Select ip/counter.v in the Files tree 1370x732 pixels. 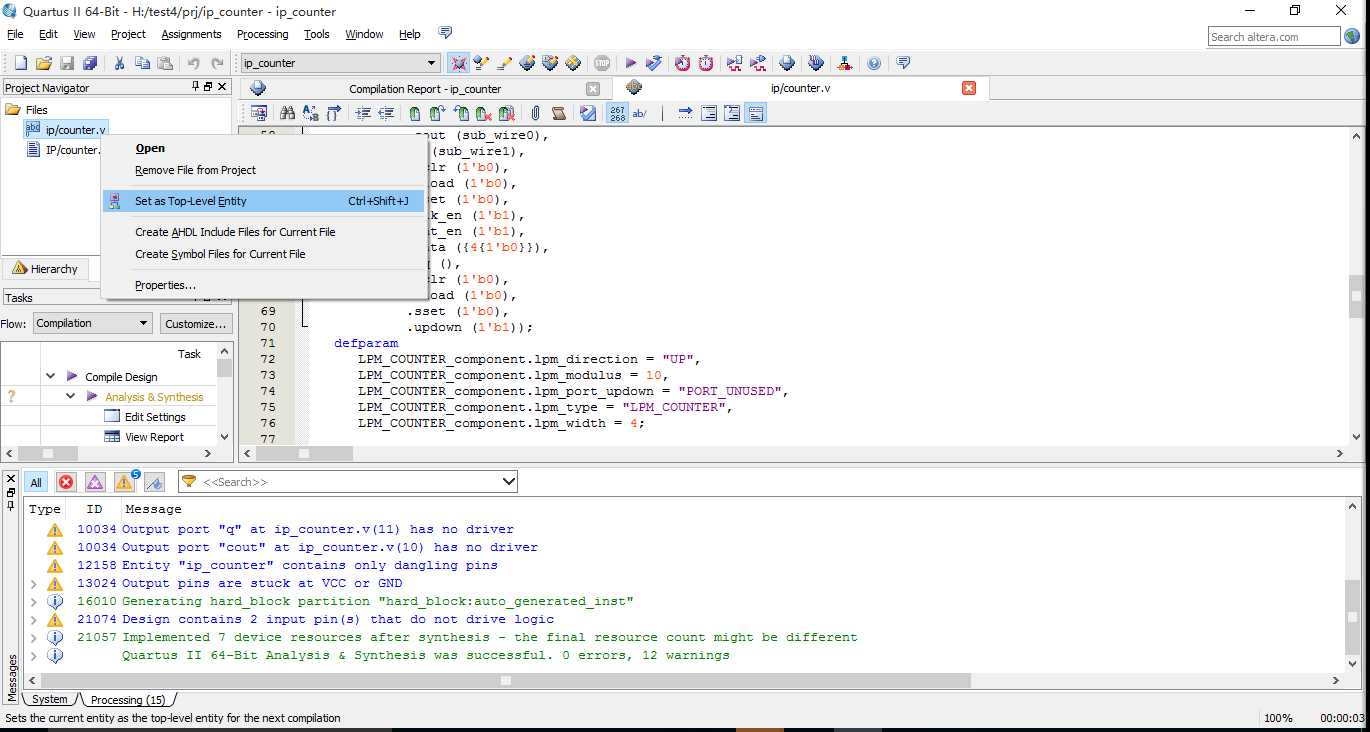coord(65,130)
